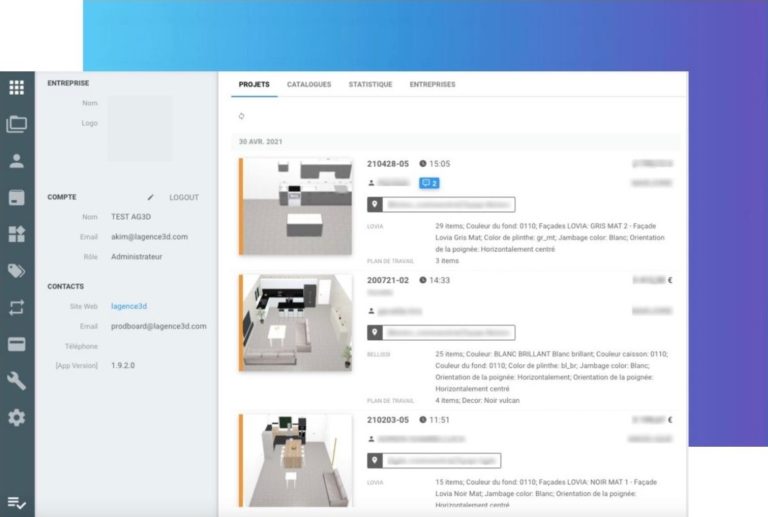Go to the Entreprises tab

click(x=432, y=85)
